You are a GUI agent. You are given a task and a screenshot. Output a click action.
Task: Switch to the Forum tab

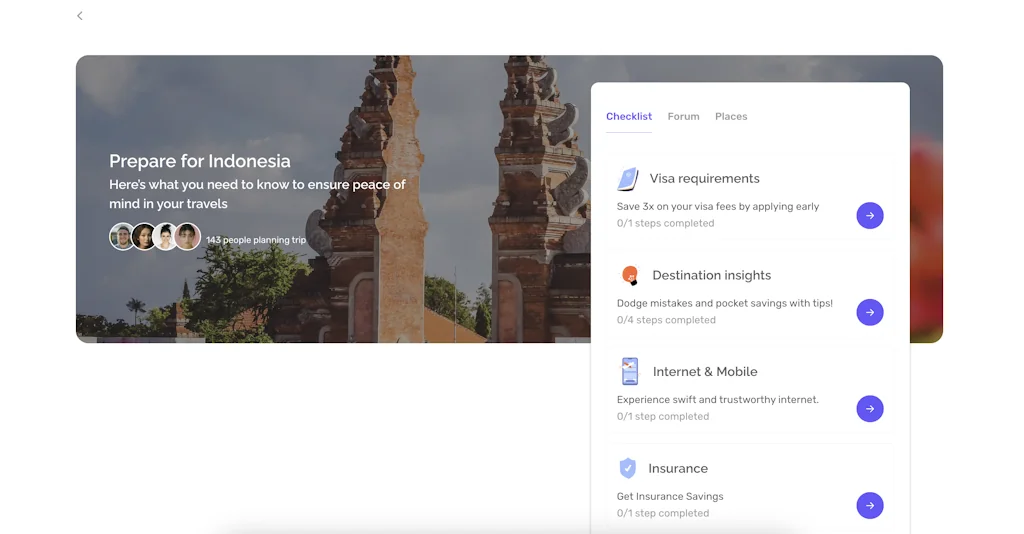[x=683, y=117]
